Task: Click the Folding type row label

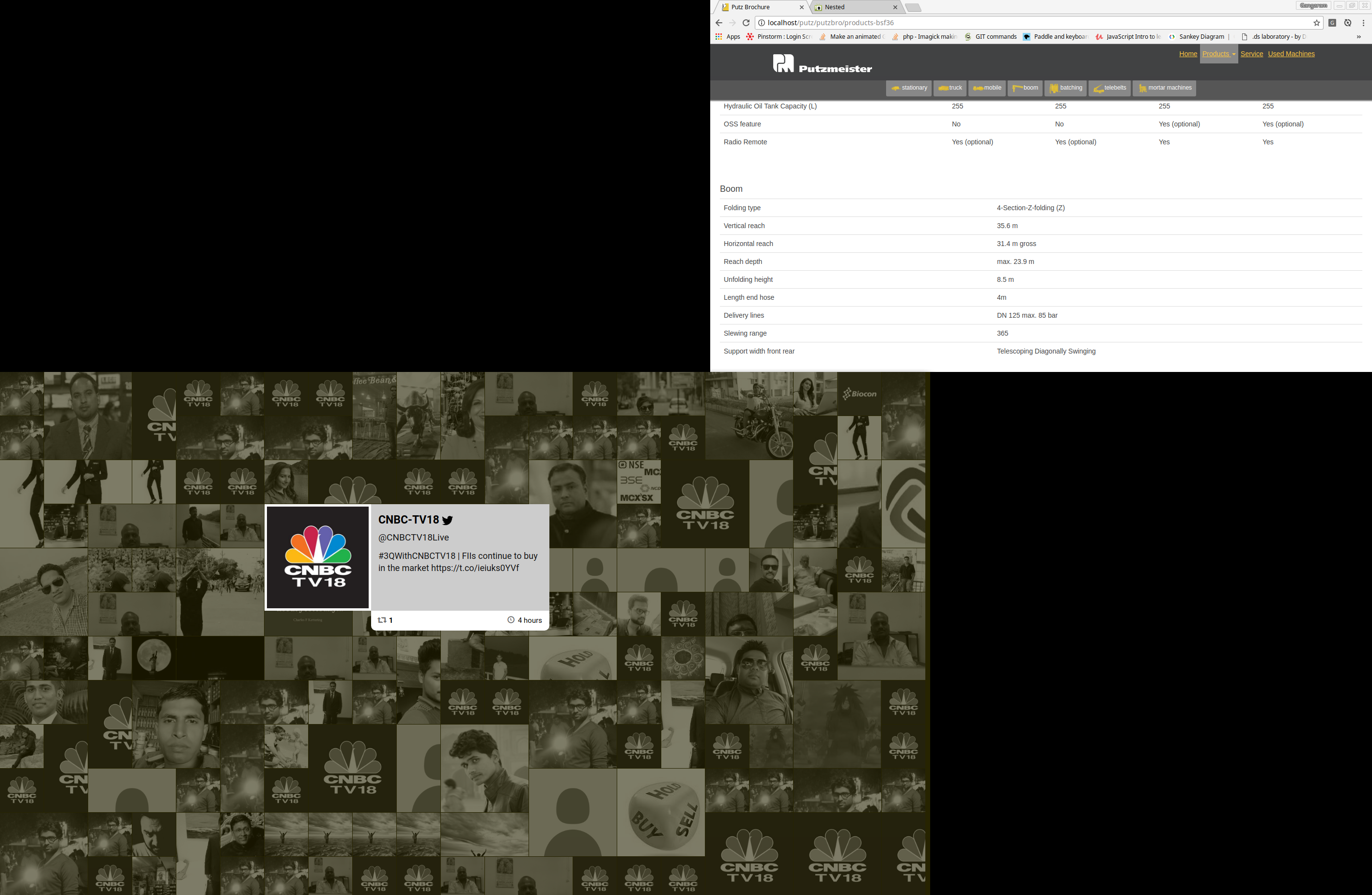Action: tap(742, 208)
